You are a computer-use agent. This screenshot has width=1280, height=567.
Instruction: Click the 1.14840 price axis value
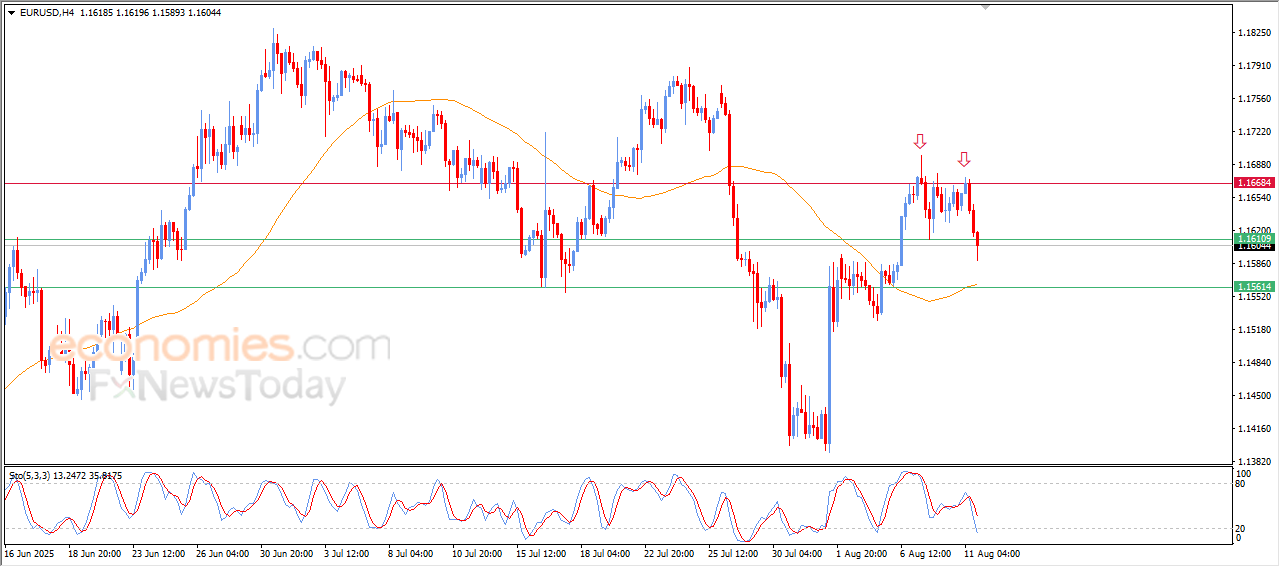tap(1254, 363)
